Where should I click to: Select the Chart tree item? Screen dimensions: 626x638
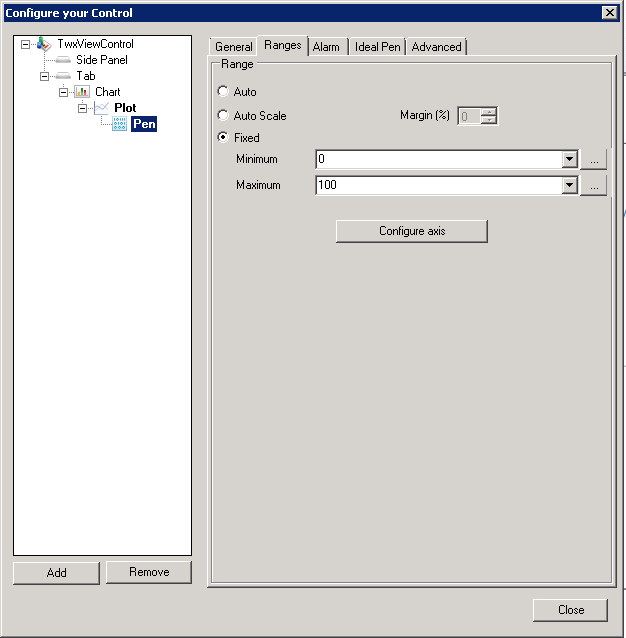click(x=107, y=92)
